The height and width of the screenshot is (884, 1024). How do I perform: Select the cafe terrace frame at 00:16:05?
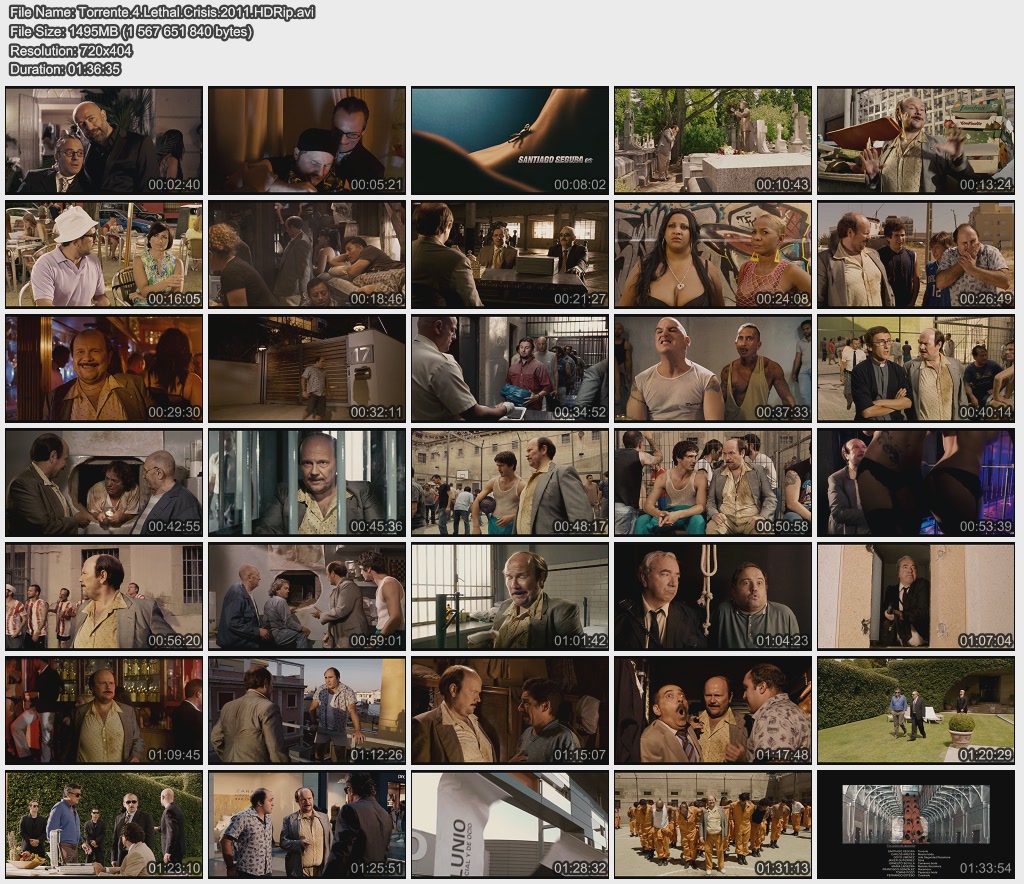point(104,255)
